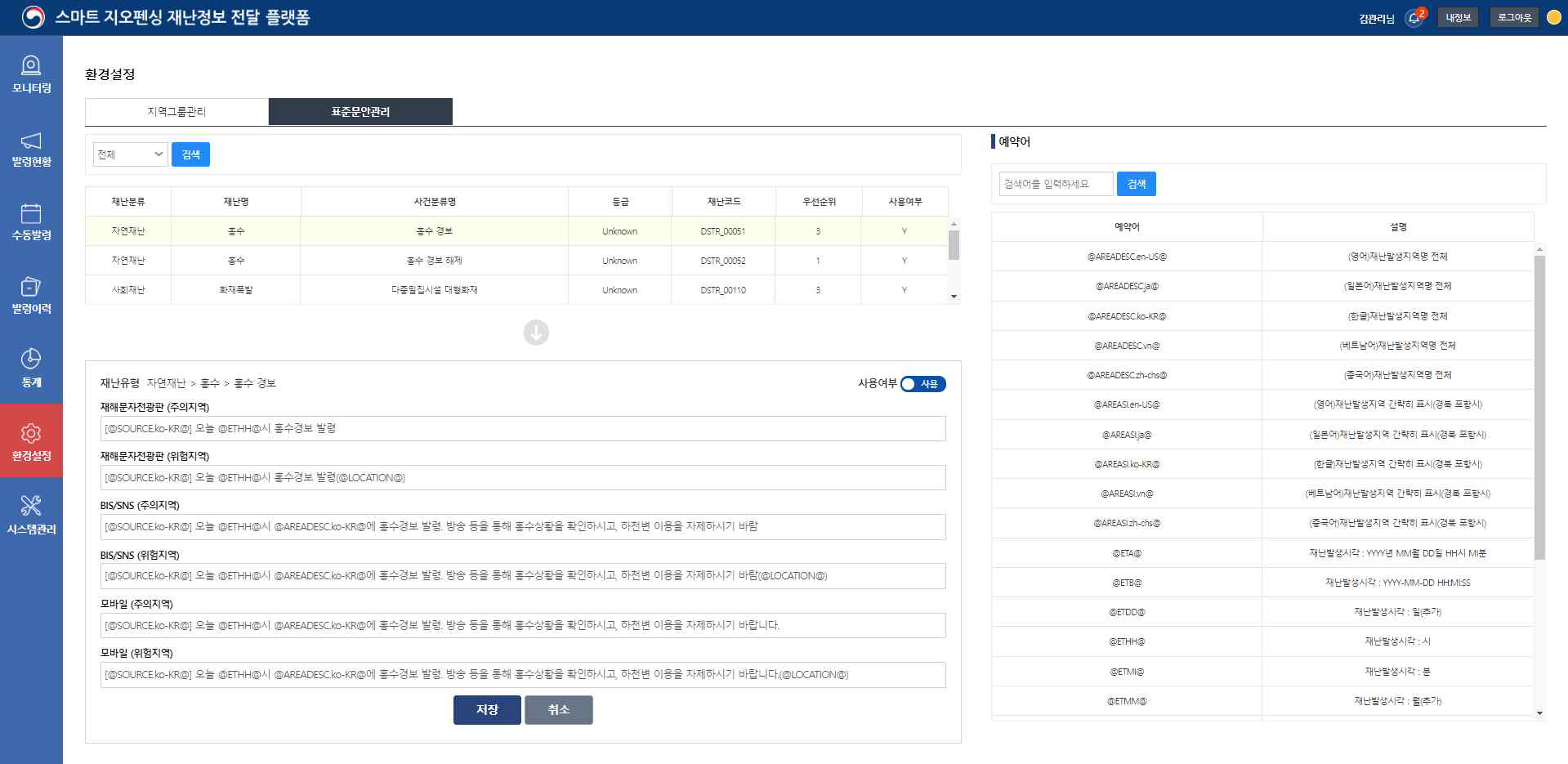
Task: Select the @ETMI@ reserved word
Action: coord(1127,672)
